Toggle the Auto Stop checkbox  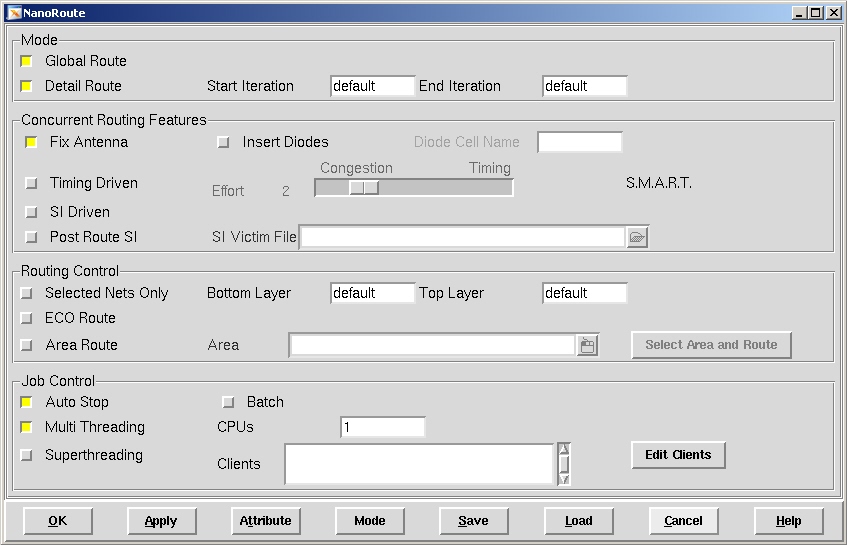point(26,402)
